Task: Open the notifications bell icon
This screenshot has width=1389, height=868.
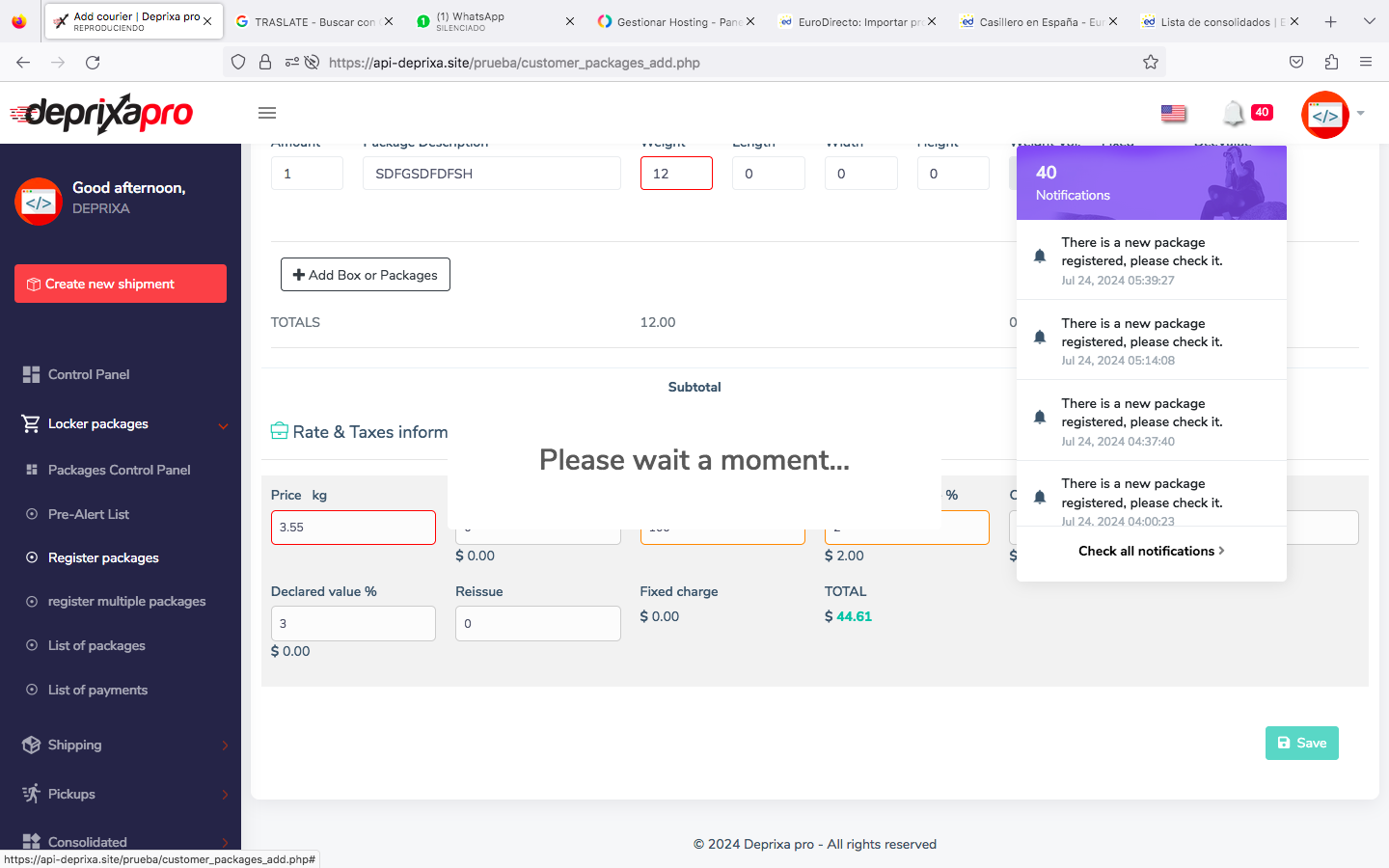Action: coord(1234,113)
